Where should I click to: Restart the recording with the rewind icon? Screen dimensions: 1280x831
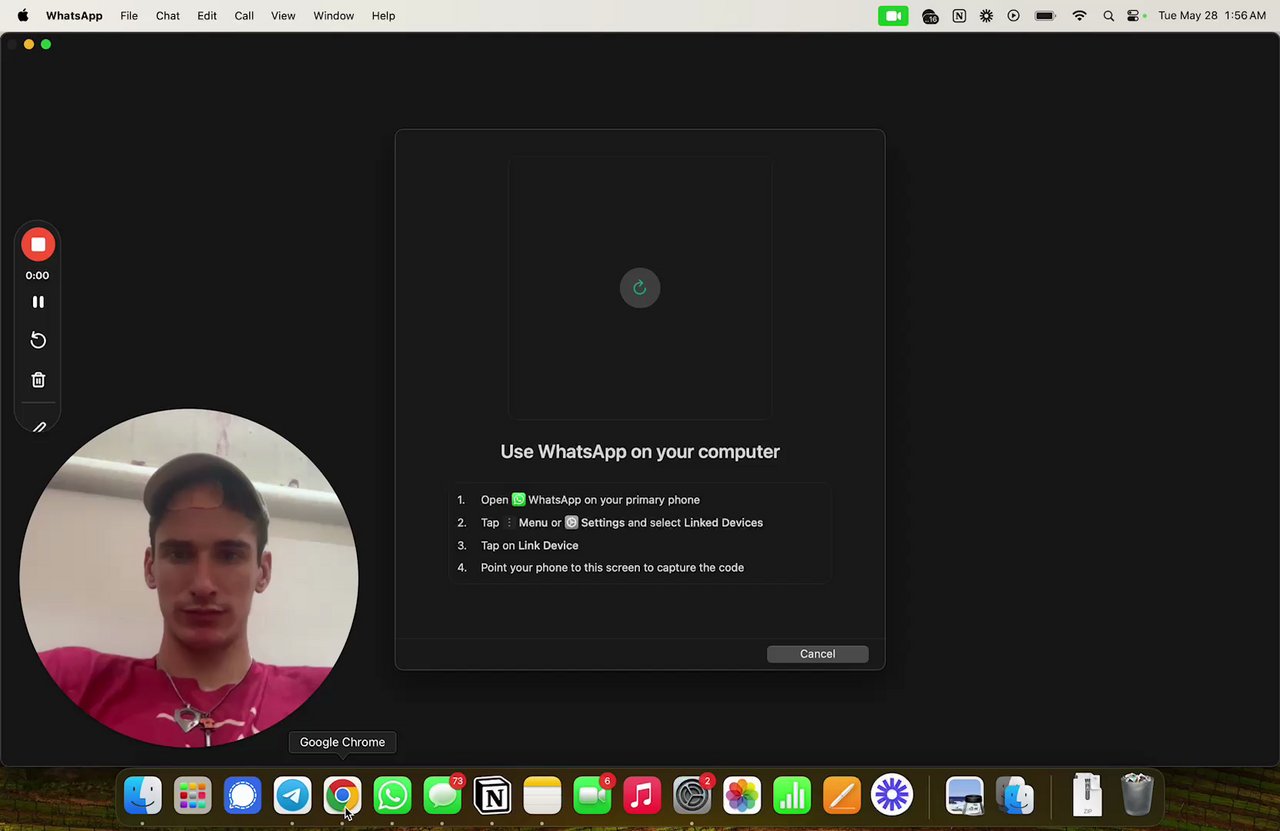[38, 341]
